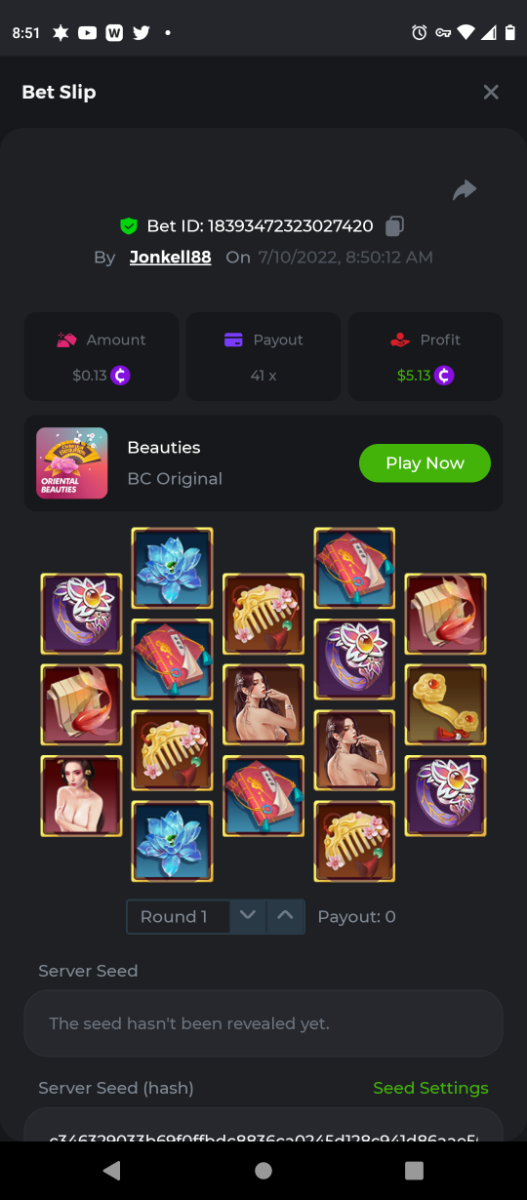The height and width of the screenshot is (1200, 527).
Task: Select previous round with up chevron
Action: [286, 916]
